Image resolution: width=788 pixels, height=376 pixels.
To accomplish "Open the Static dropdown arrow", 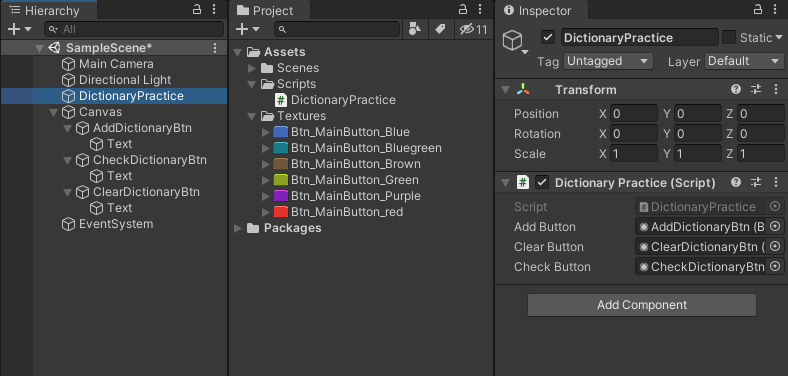I will (779, 37).
